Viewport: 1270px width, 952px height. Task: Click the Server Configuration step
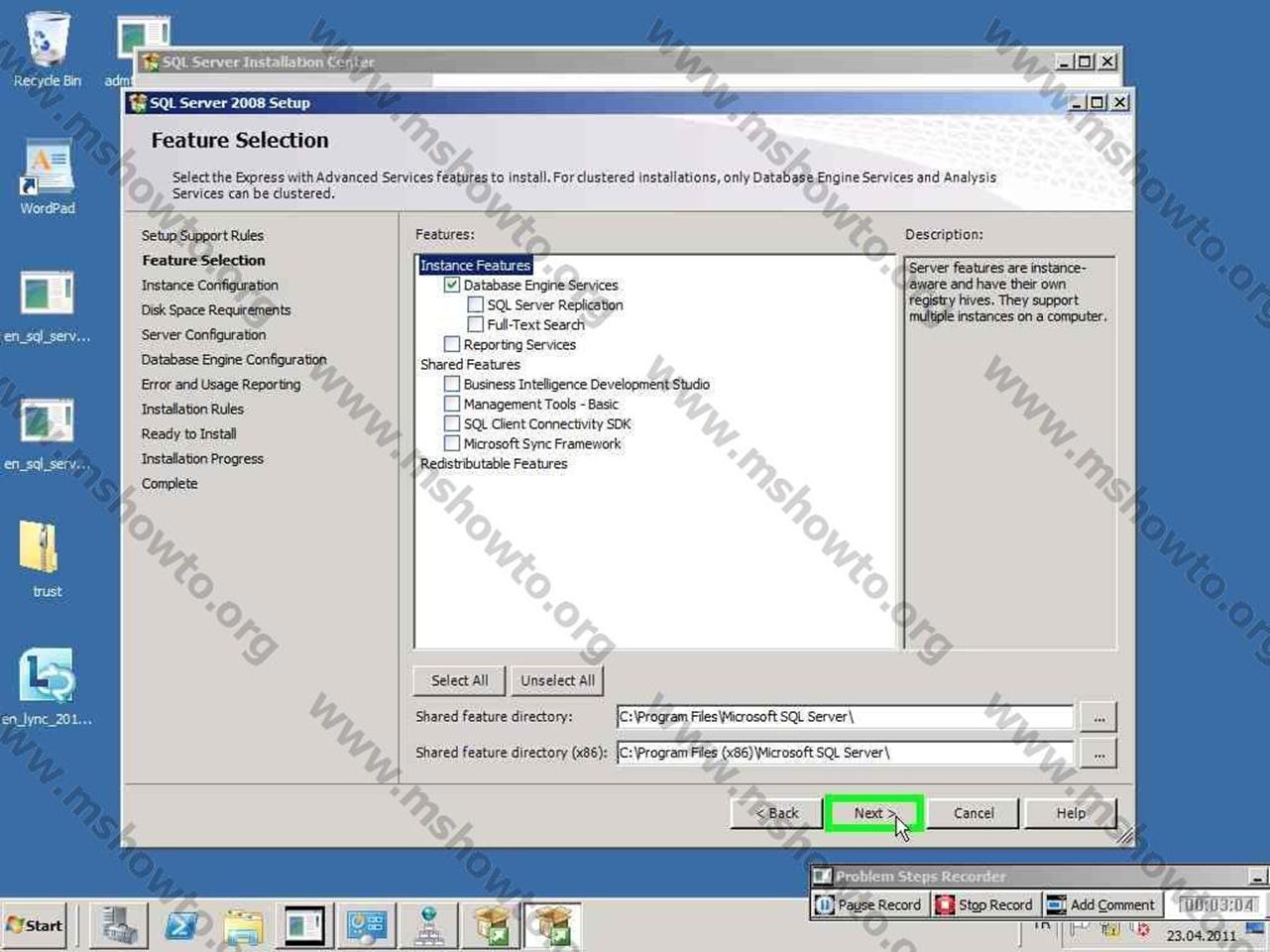(x=203, y=334)
